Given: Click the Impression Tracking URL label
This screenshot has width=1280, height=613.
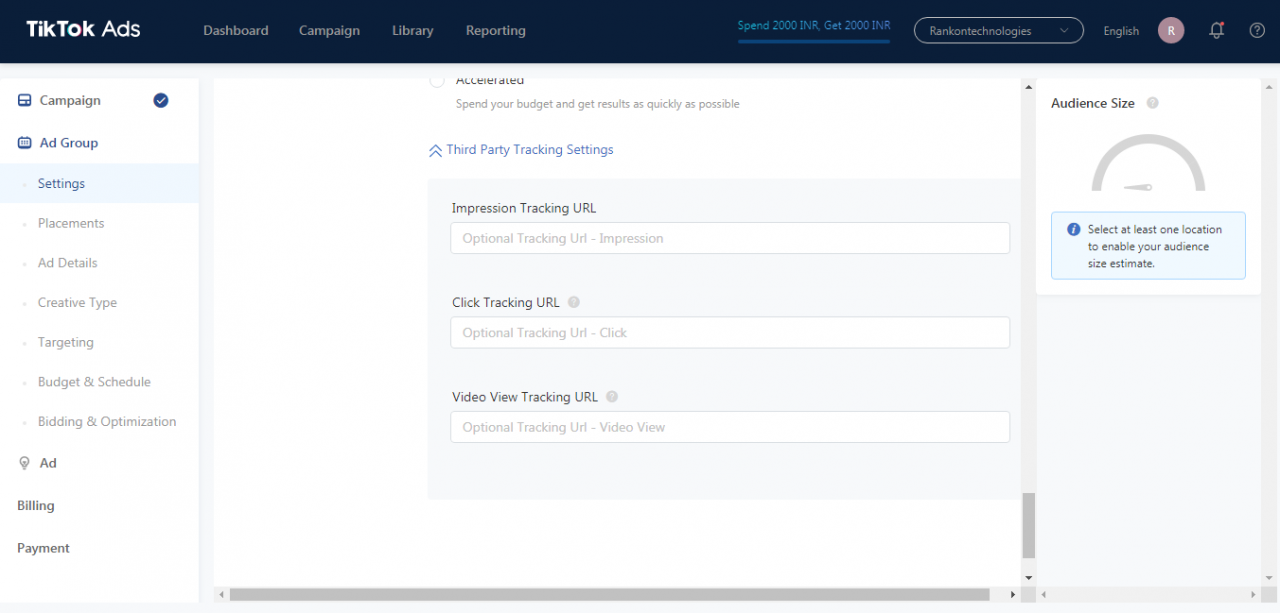Looking at the screenshot, I should point(524,208).
